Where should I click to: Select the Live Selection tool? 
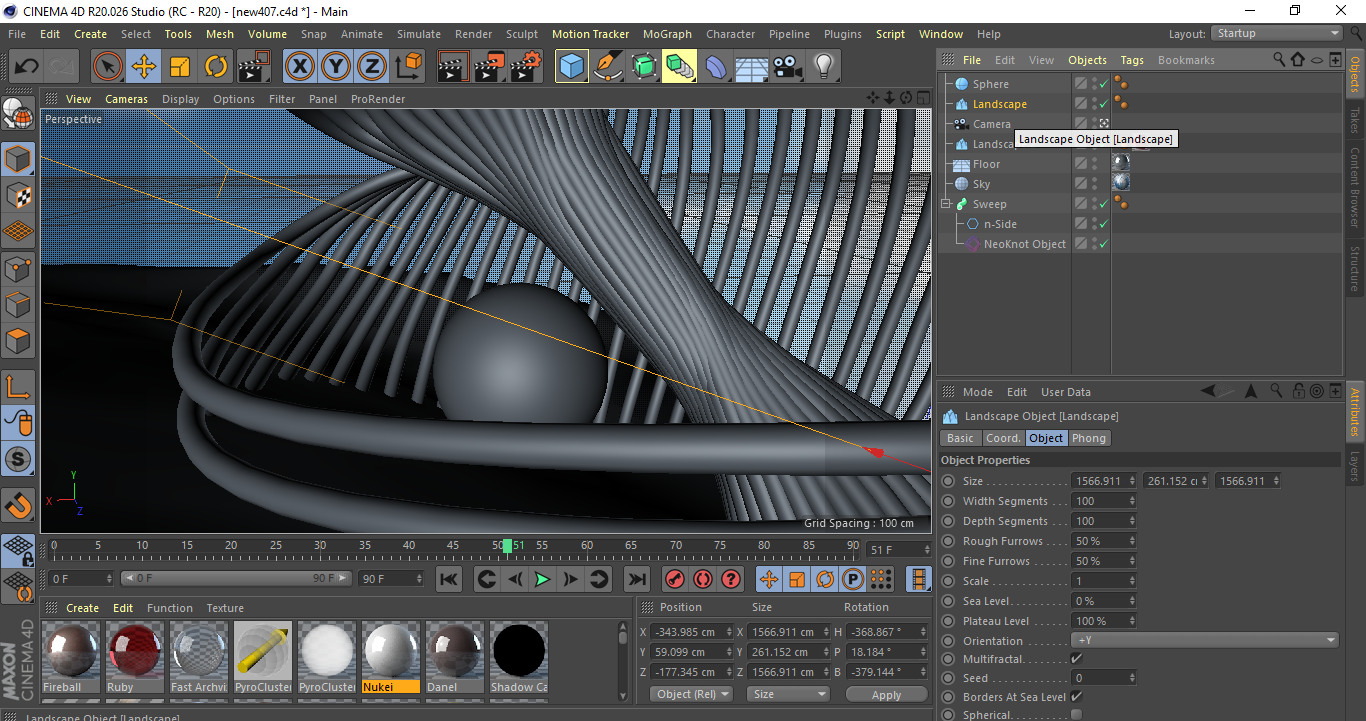[108, 67]
